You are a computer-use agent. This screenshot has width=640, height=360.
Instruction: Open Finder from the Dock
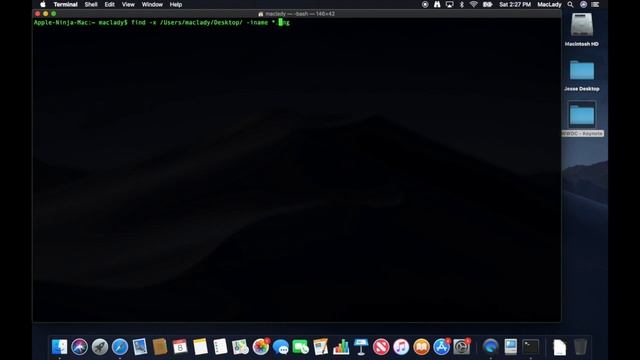point(60,347)
